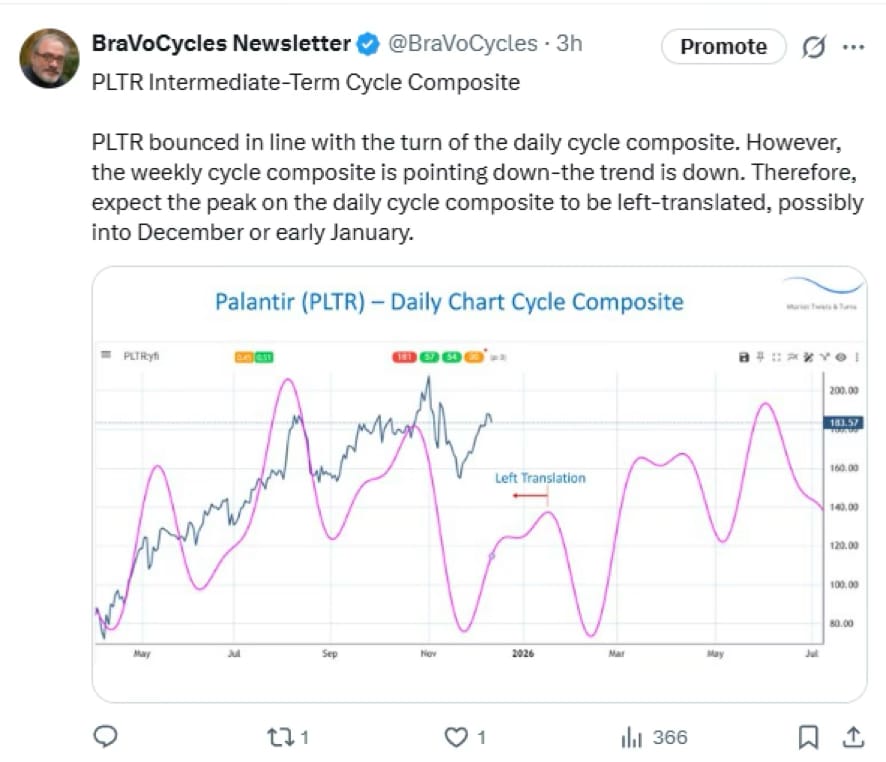The height and width of the screenshot is (762, 886).
Task: Open the chart hamburger menu beside PLTR
Action: tap(105, 355)
